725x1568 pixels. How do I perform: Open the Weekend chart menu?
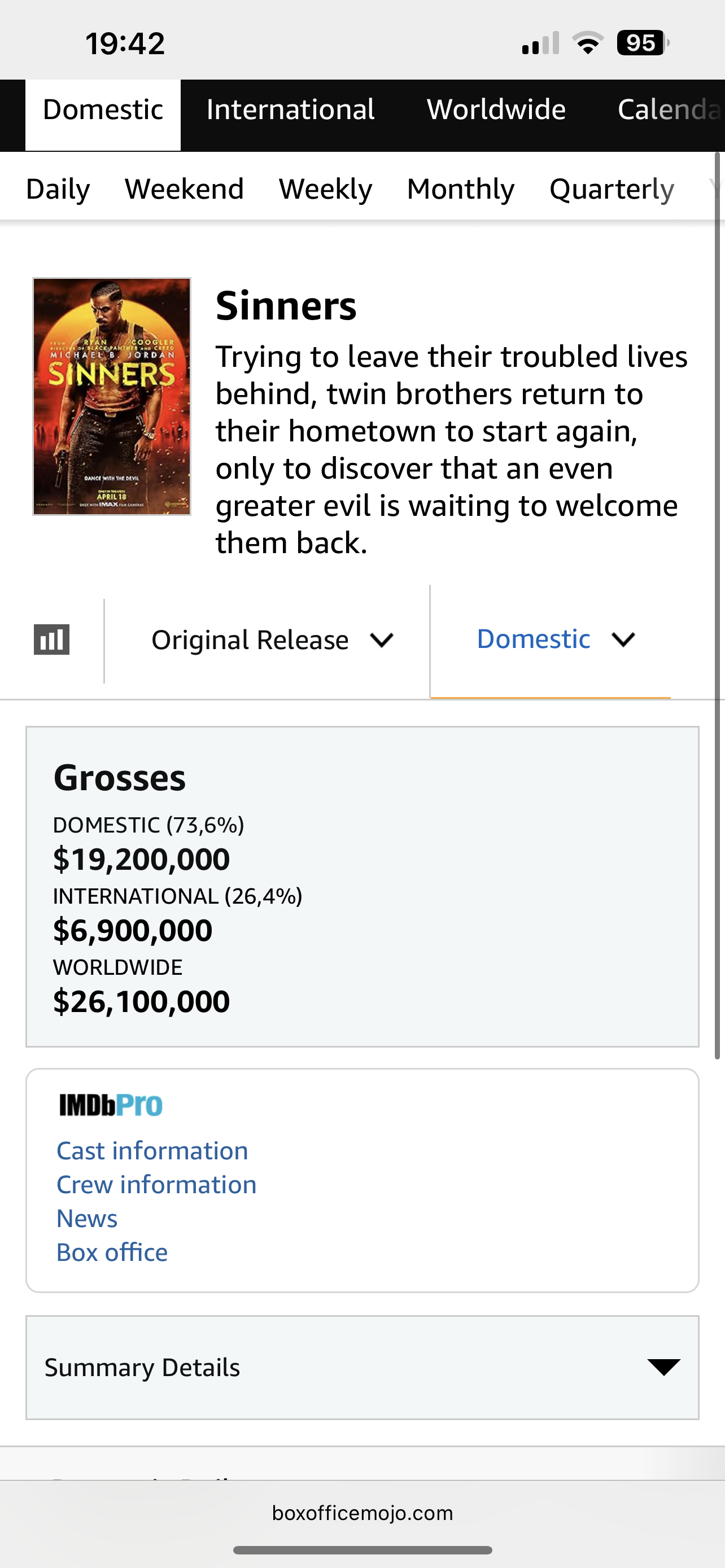click(x=185, y=189)
